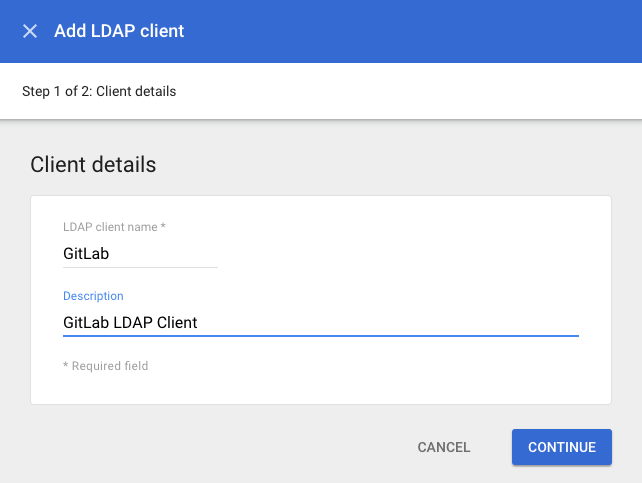The height and width of the screenshot is (483, 642).
Task: Click the asterisk in the name label
Action: pos(163,227)
